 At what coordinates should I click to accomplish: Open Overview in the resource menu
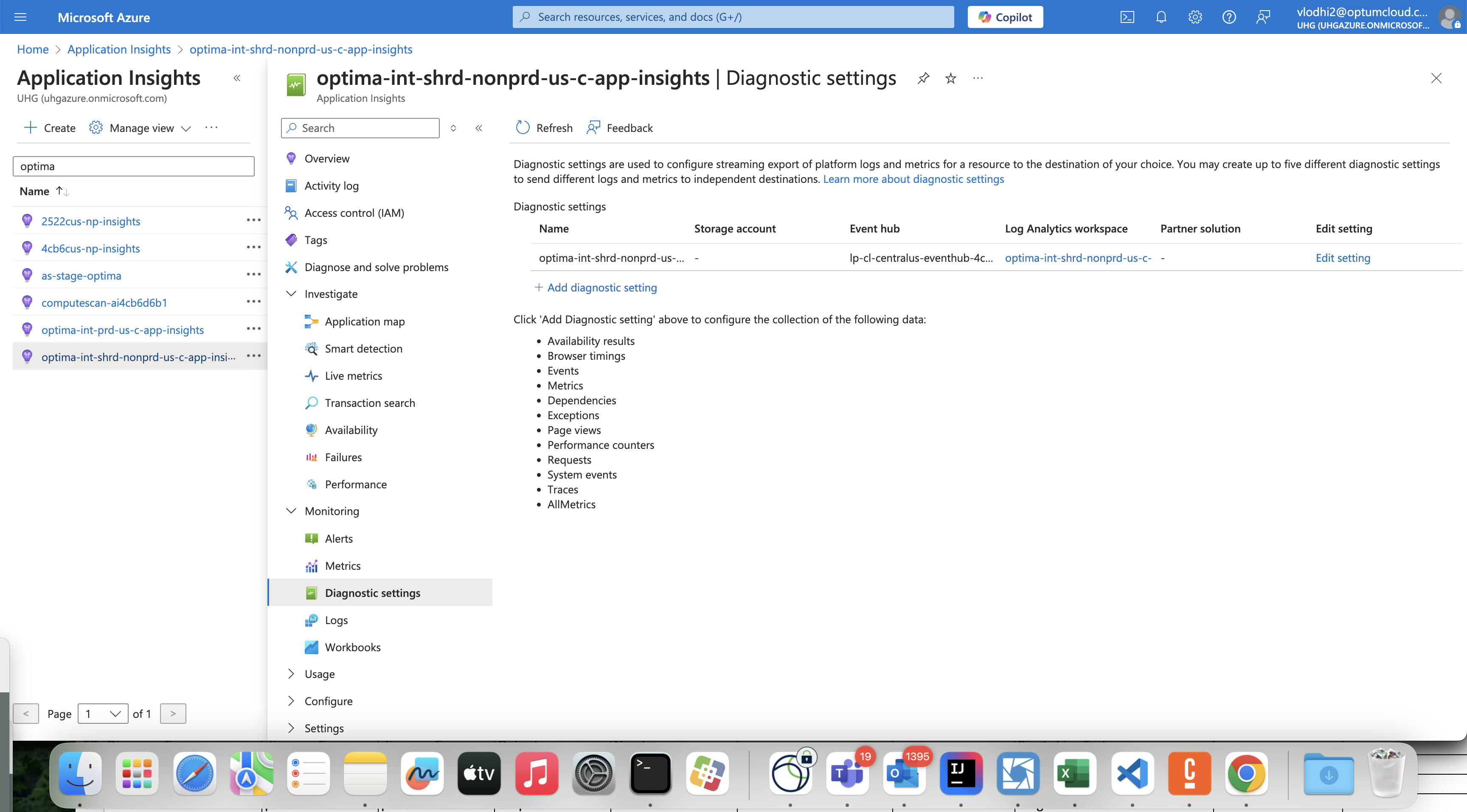[x=327, y=159]
